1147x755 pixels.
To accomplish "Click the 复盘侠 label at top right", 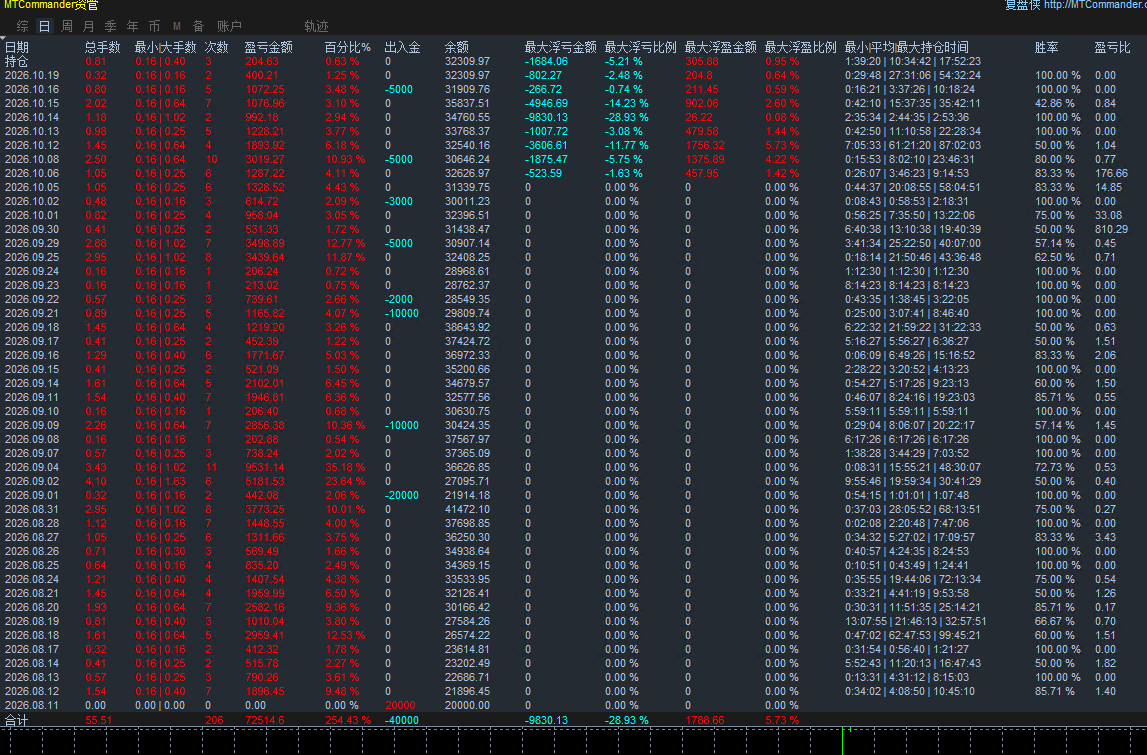I will pos(1023,4).
